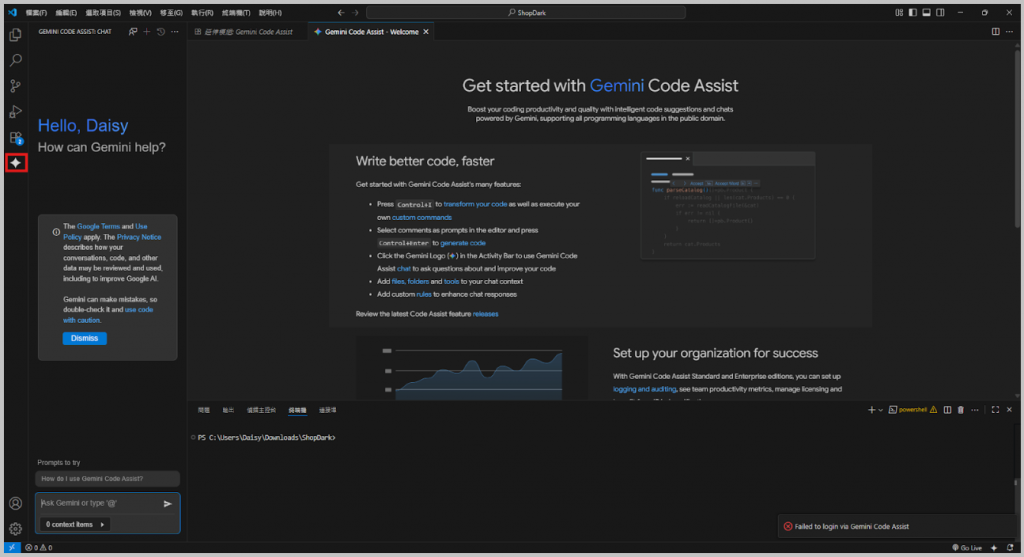Toggle the primary side bar
The width and height of the screenshot is (1024, 557).
point(912,12)
